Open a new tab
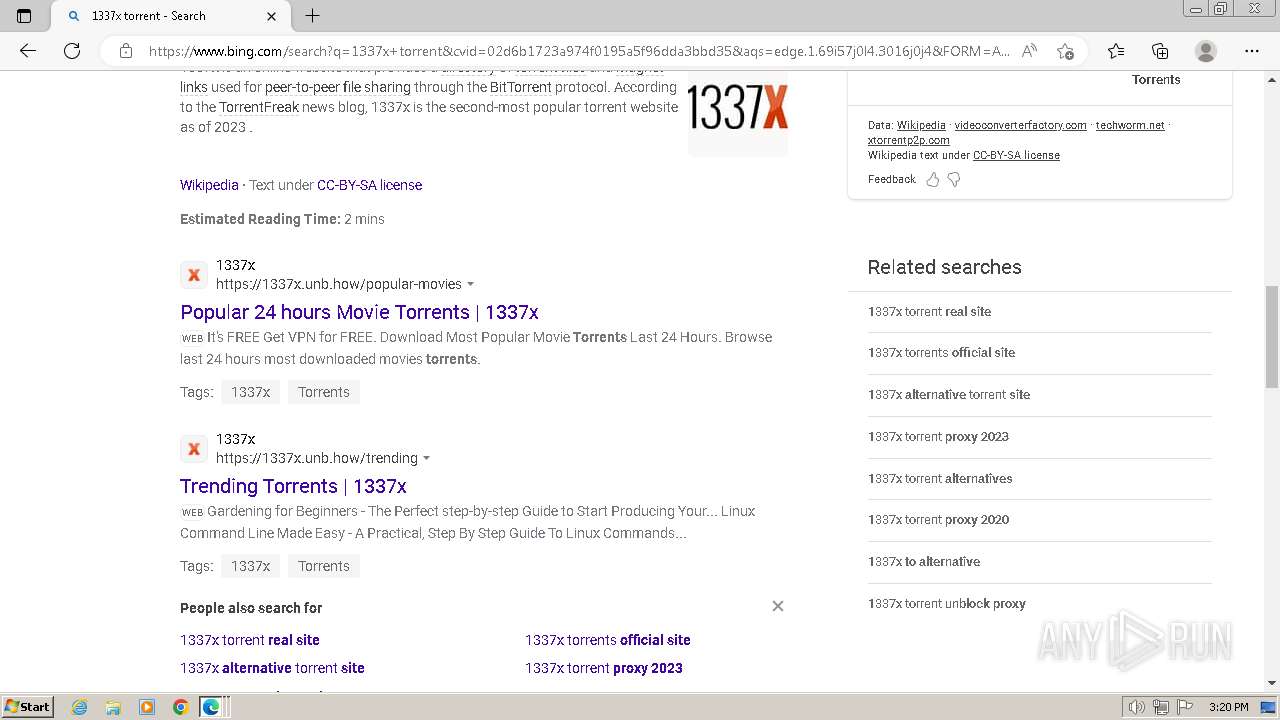 (x=312, y=16)
